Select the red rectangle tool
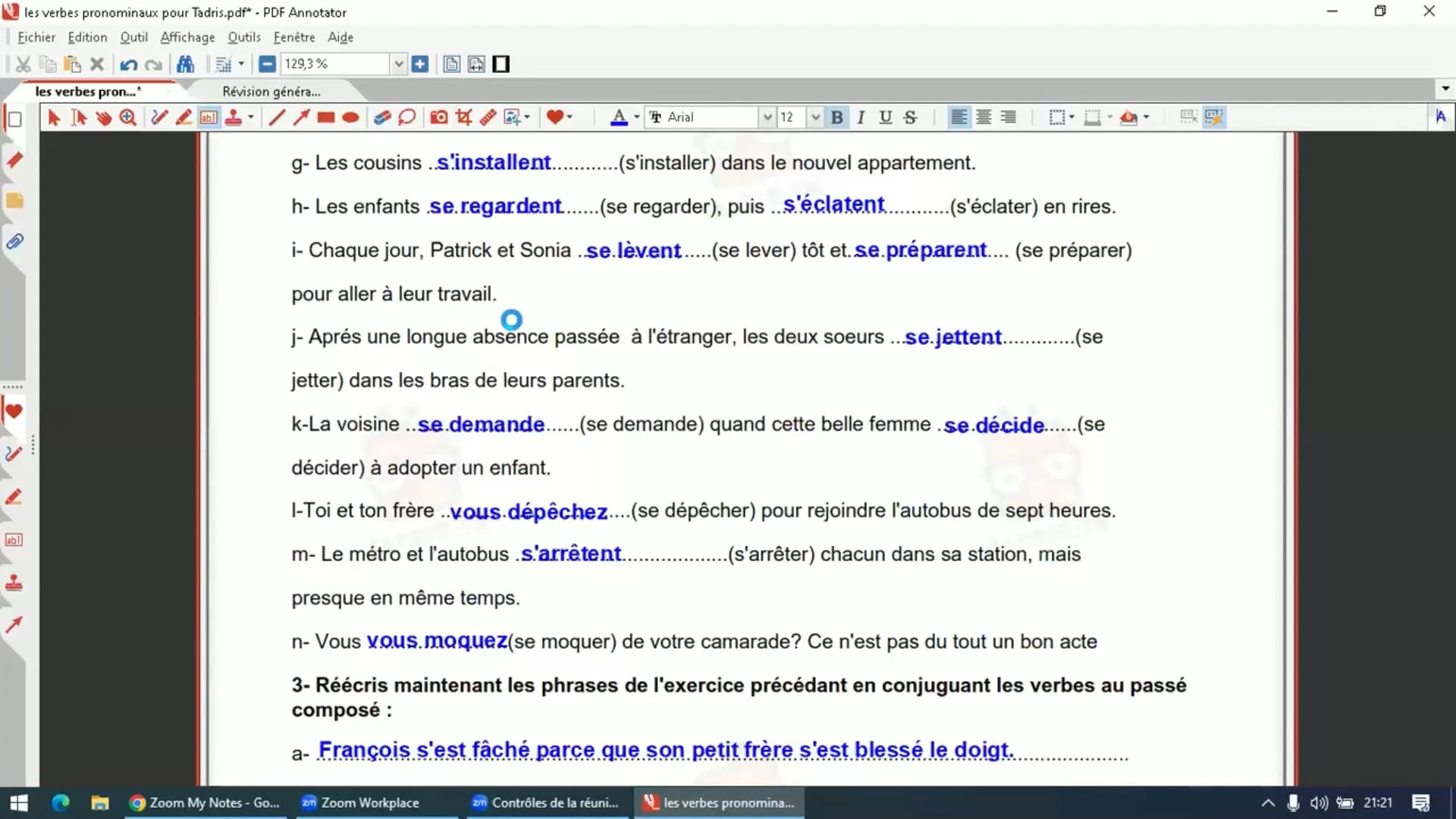Screen dimensions: 1456x819 click(326, 117)
